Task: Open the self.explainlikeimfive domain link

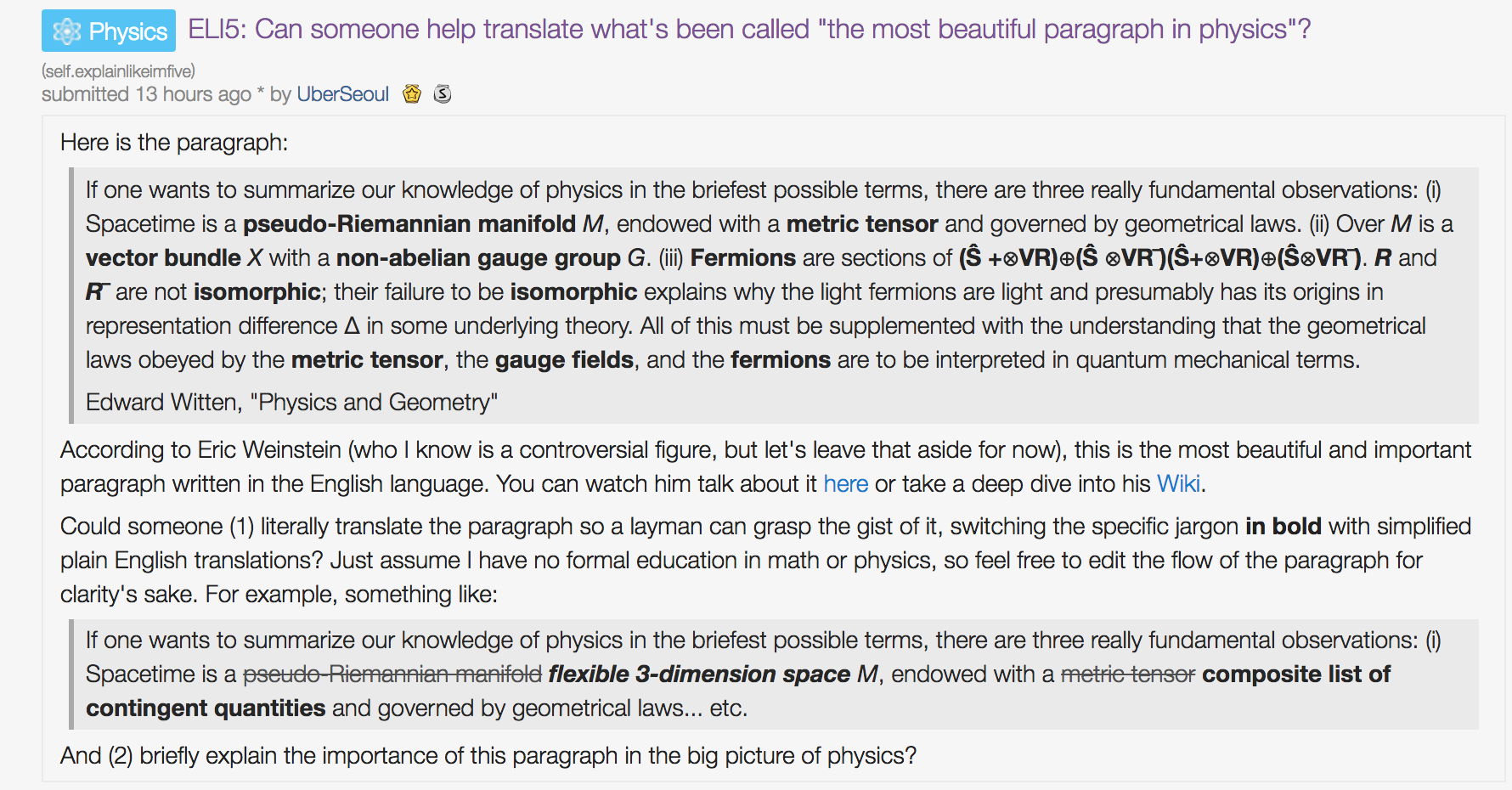Action: (118, 71)
